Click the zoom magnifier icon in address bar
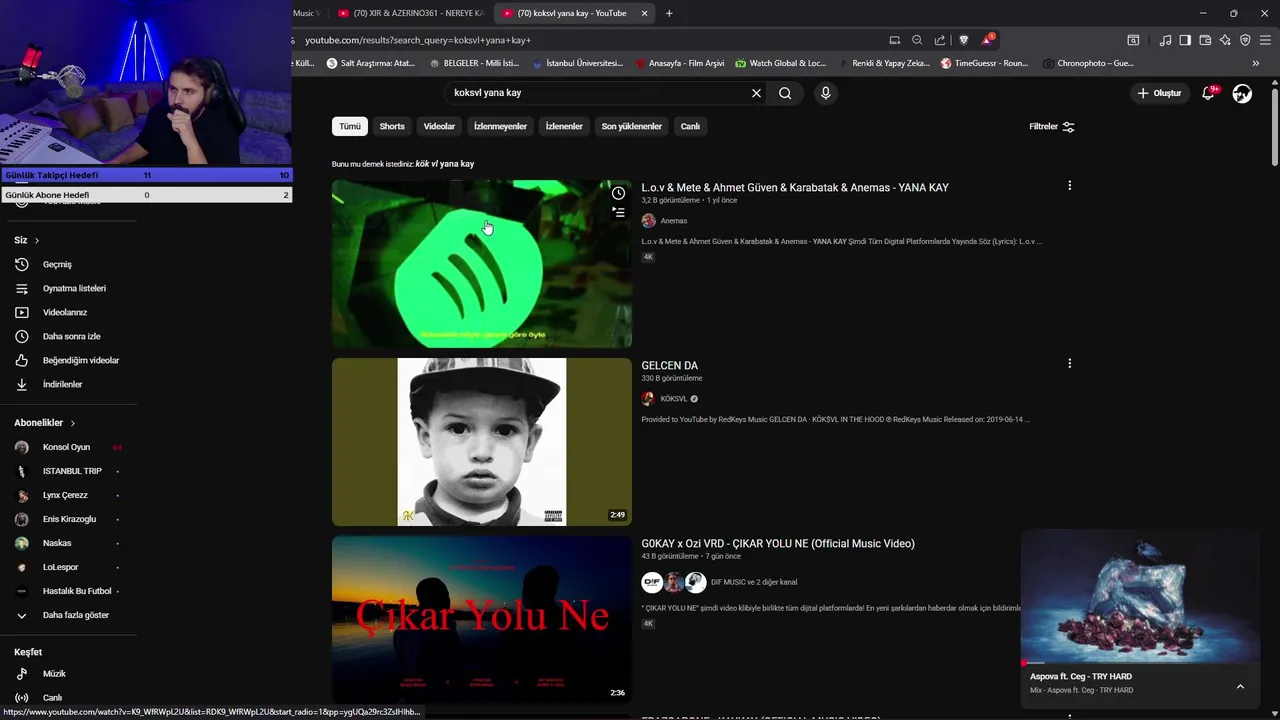Screen dimensions: 1280x720 pos(917,40)
